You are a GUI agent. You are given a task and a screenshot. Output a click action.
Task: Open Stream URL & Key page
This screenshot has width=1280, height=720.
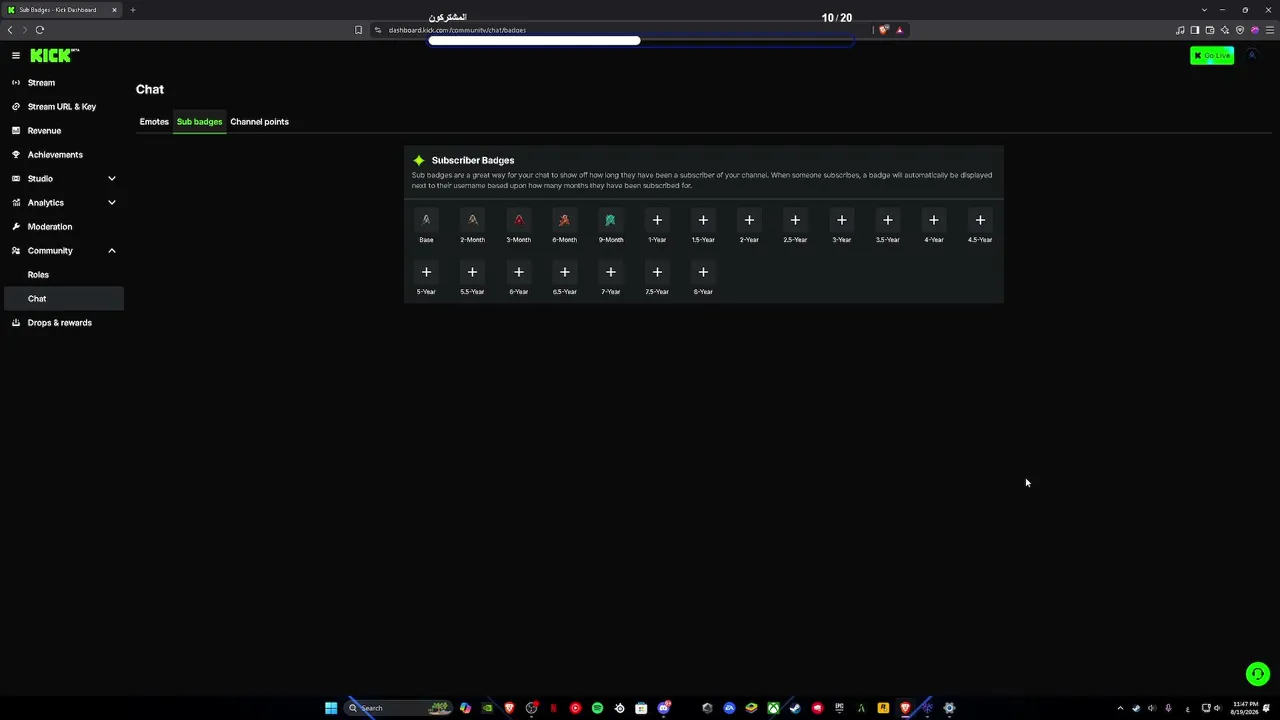point(62,107)
